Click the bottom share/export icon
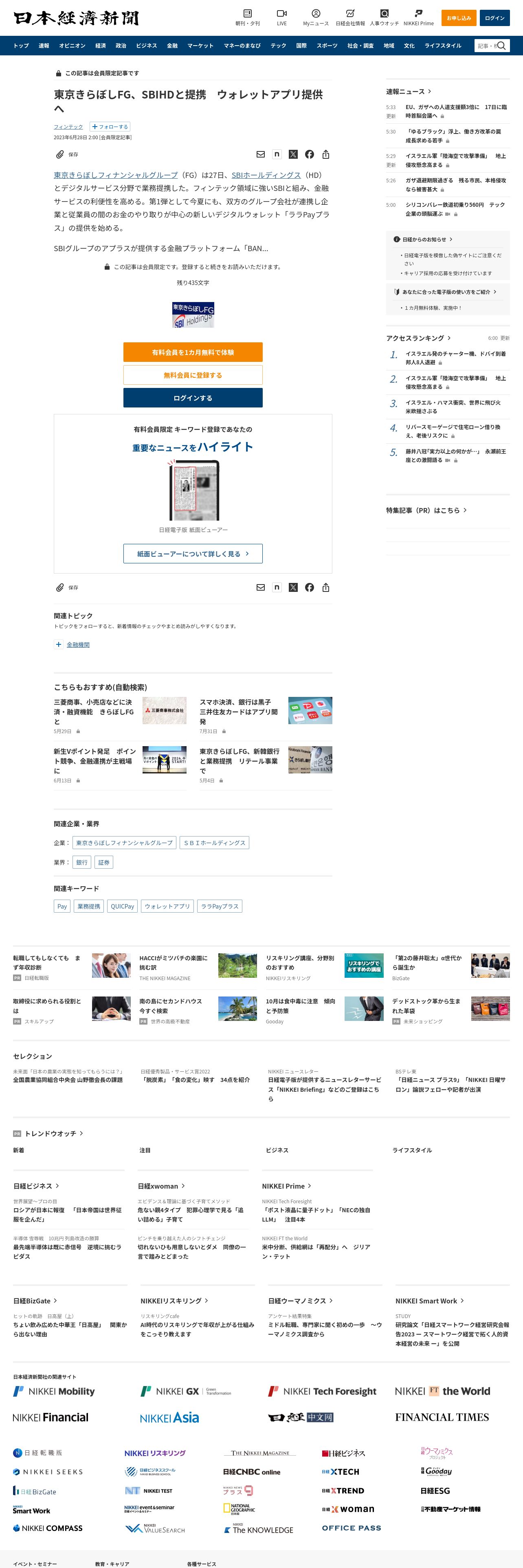The height and width of the screenshot is (1568, 523). 326,587
